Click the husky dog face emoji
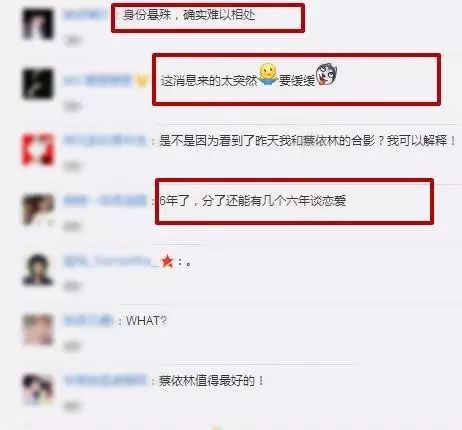The width and height of the screenshot is (462, 430). coord(326,74)
